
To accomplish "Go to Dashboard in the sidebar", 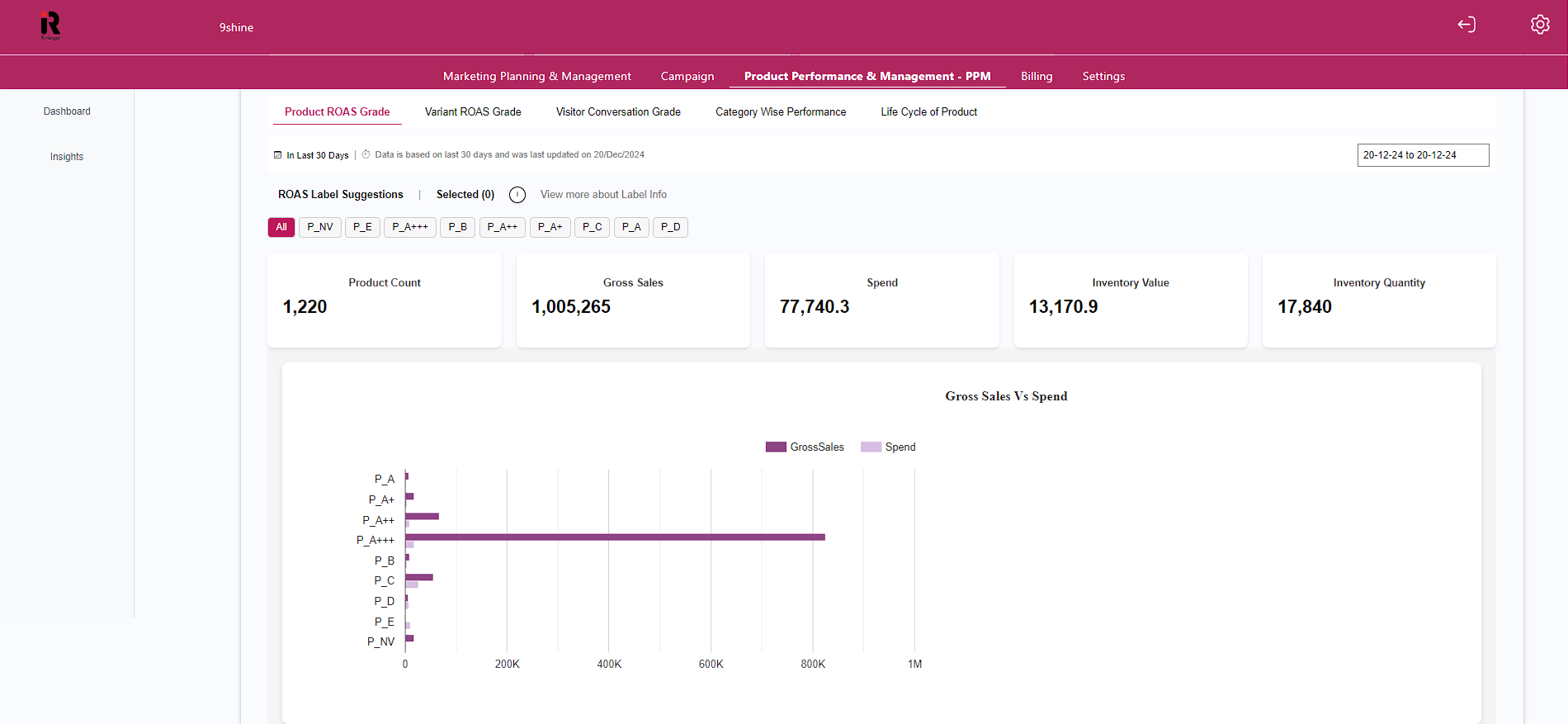I will pyautogui.click(x=67, y=111).
